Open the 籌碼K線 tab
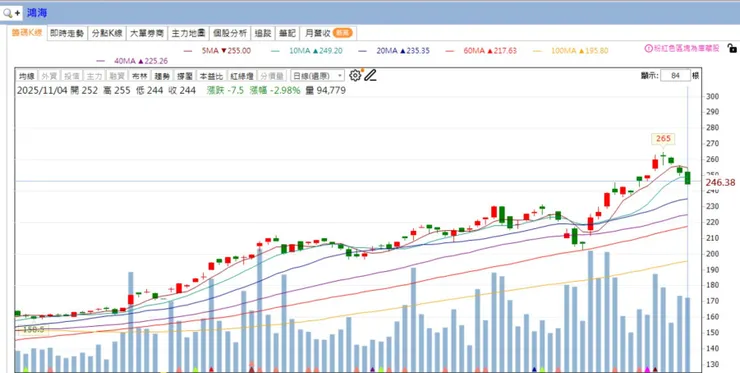 [27, 33]
